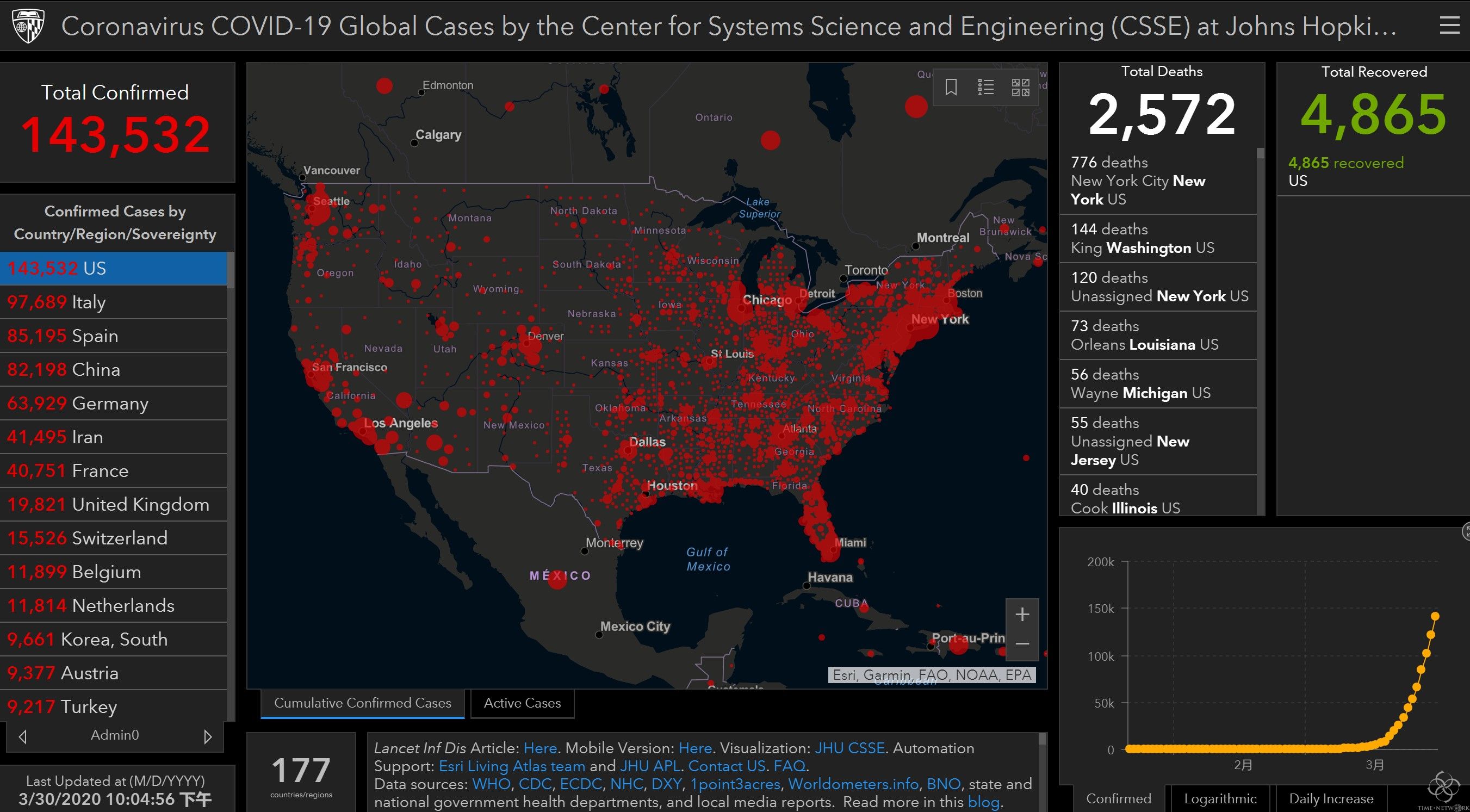Screen dimensions: 1470x812
Task: Go to next Admin level with right arrow
Action: click(x=208, y=736)
